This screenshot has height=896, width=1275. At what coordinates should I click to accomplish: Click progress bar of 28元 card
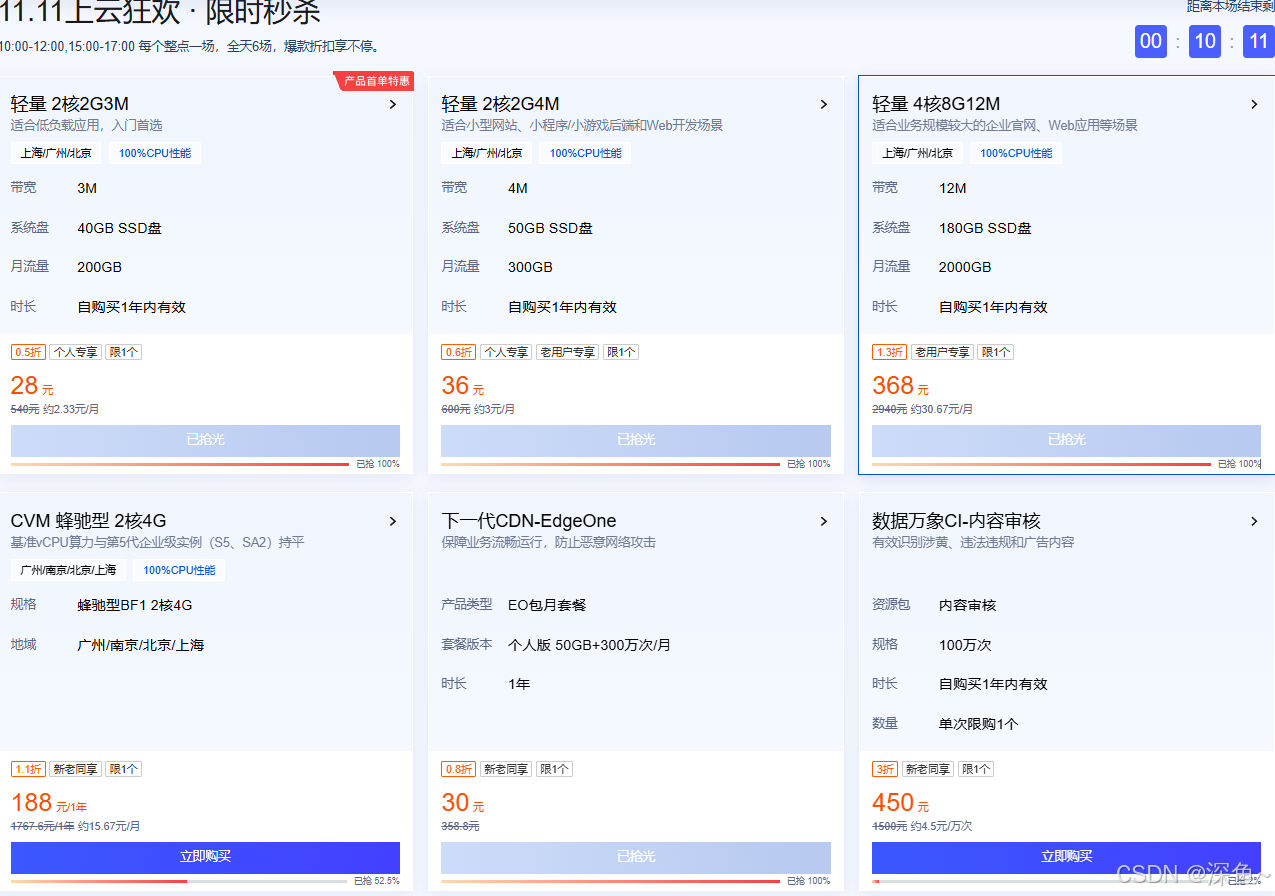point(180,464)
